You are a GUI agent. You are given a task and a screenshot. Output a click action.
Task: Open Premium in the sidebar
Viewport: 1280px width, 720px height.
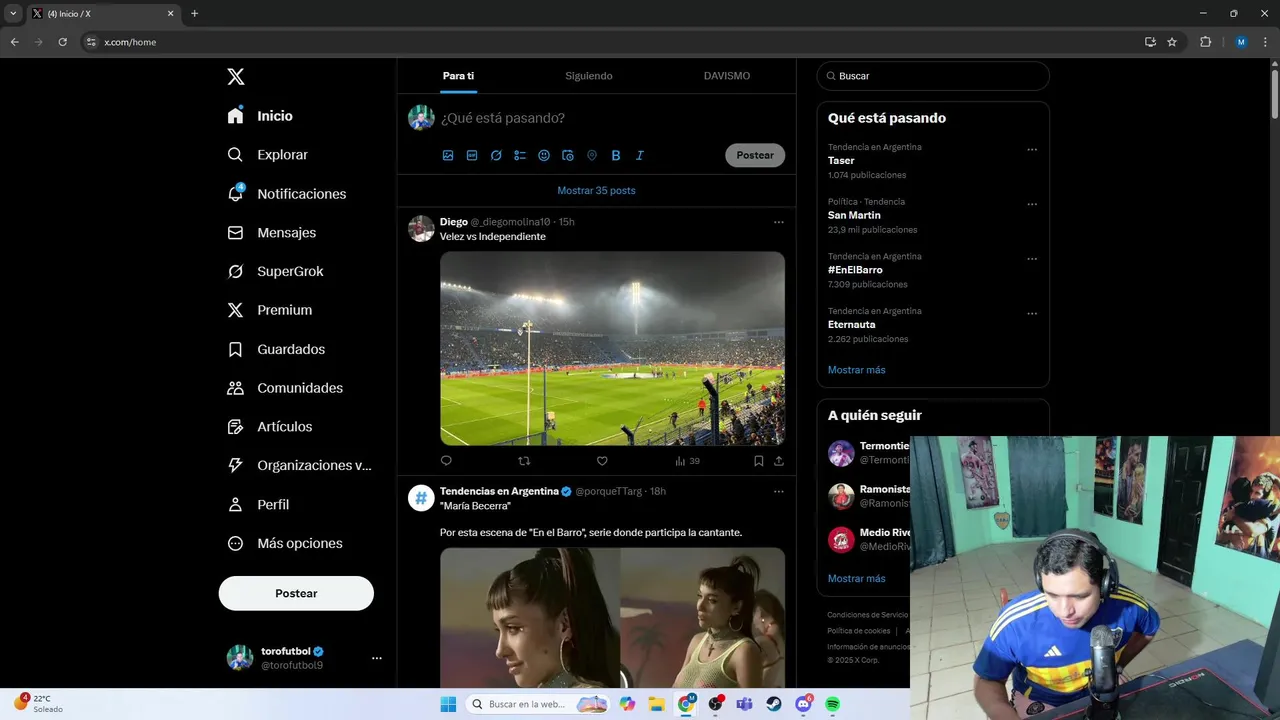[x=269, y=310]
